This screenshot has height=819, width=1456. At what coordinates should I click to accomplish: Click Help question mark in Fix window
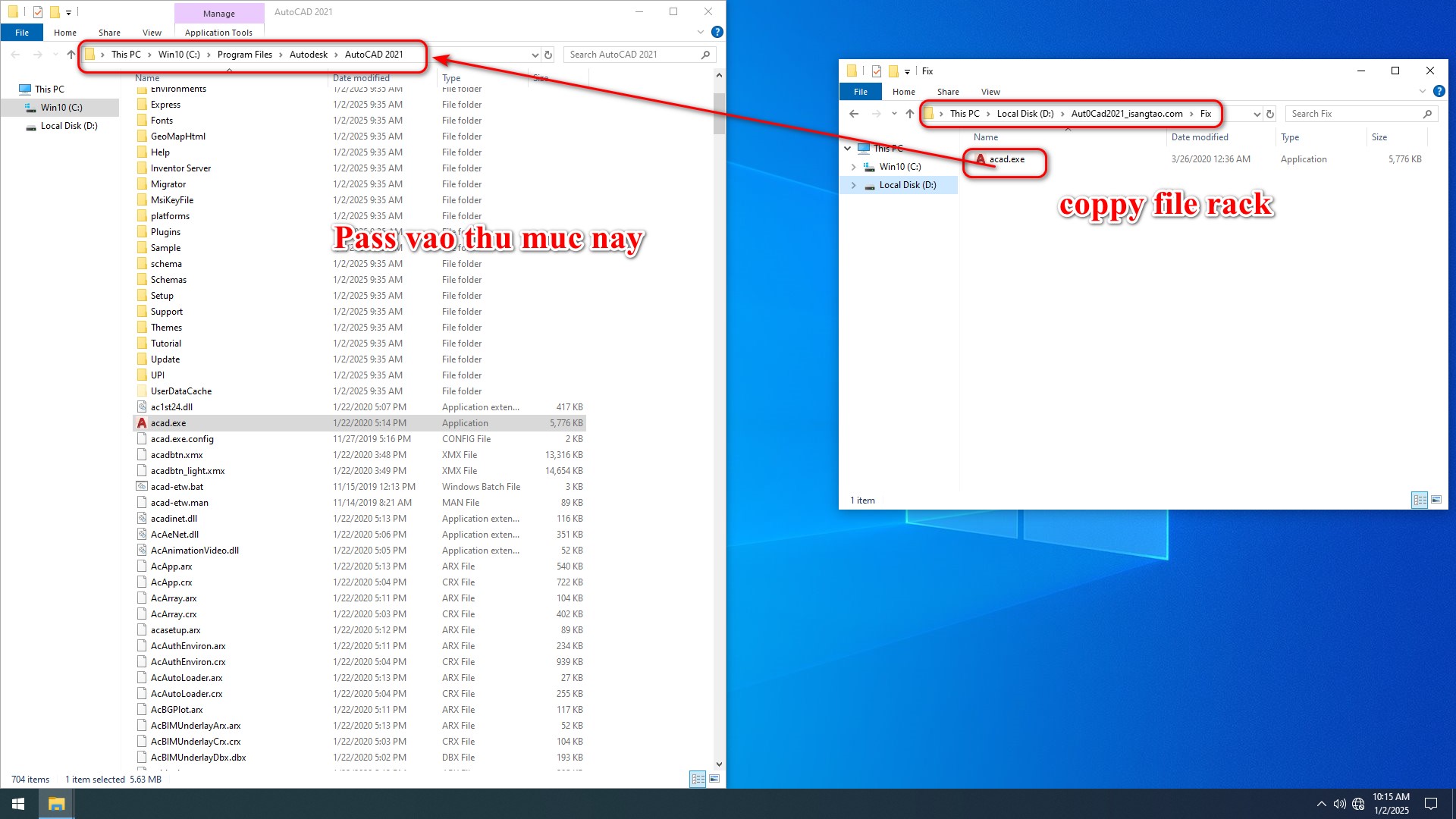pyautogui.click(x=1439, y=91)
